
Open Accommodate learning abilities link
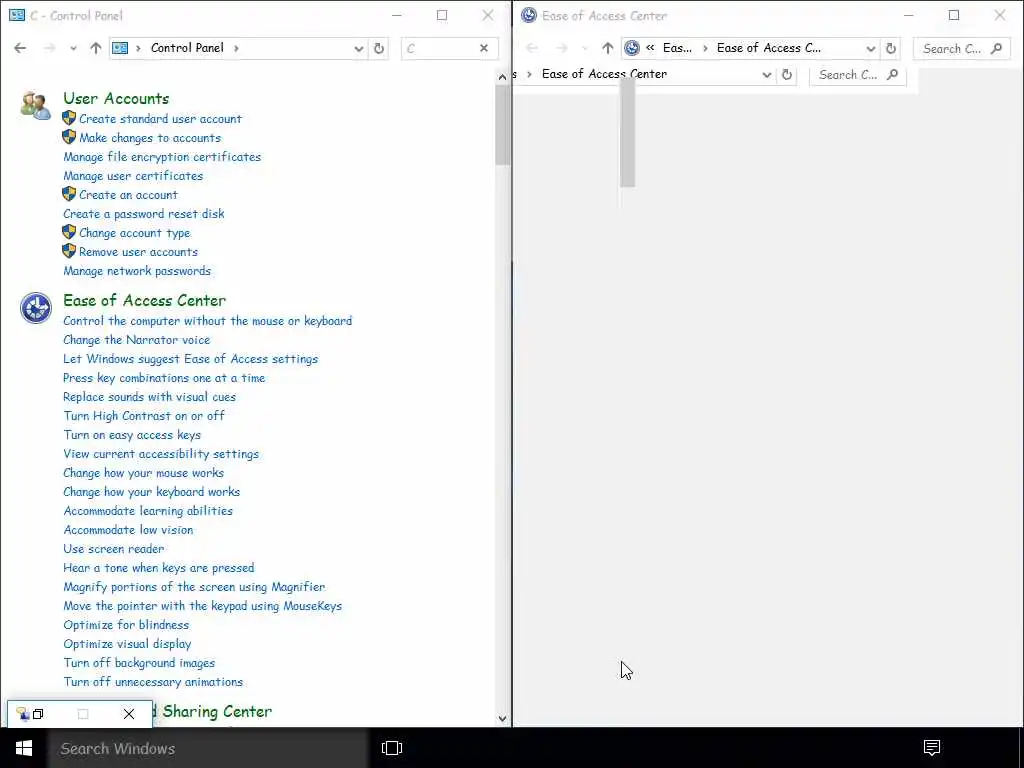148,510
